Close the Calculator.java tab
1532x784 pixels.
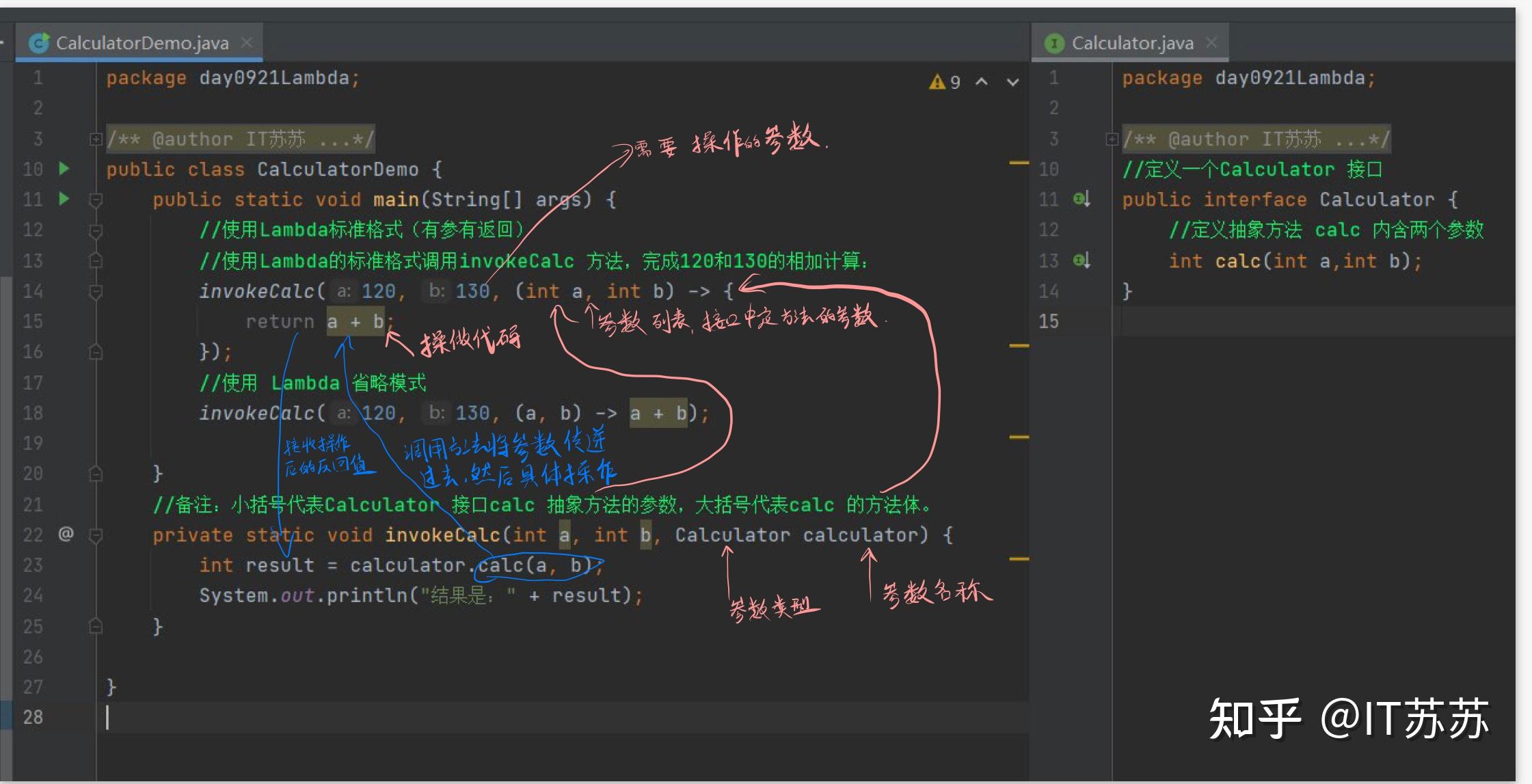click(x=1211, y=42)
